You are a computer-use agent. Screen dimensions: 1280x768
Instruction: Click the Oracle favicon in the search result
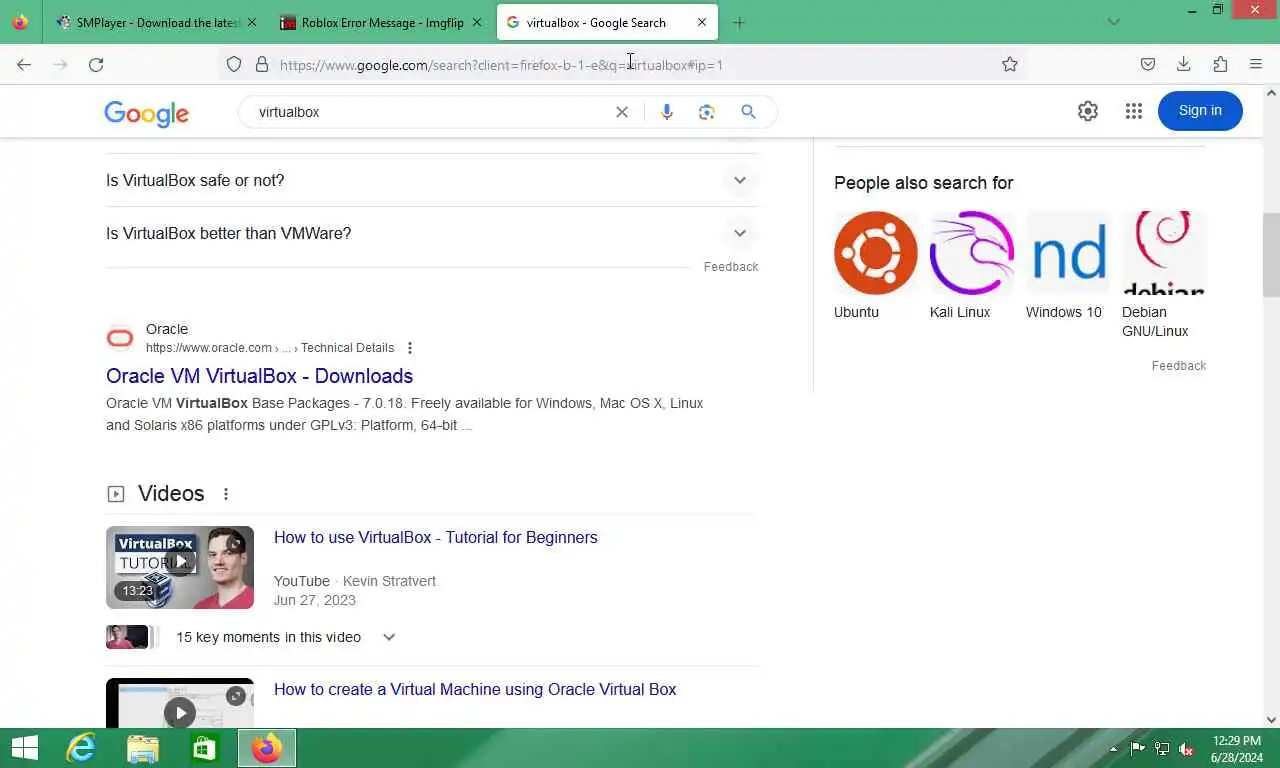pyautogui.click(x=120, y=339)
